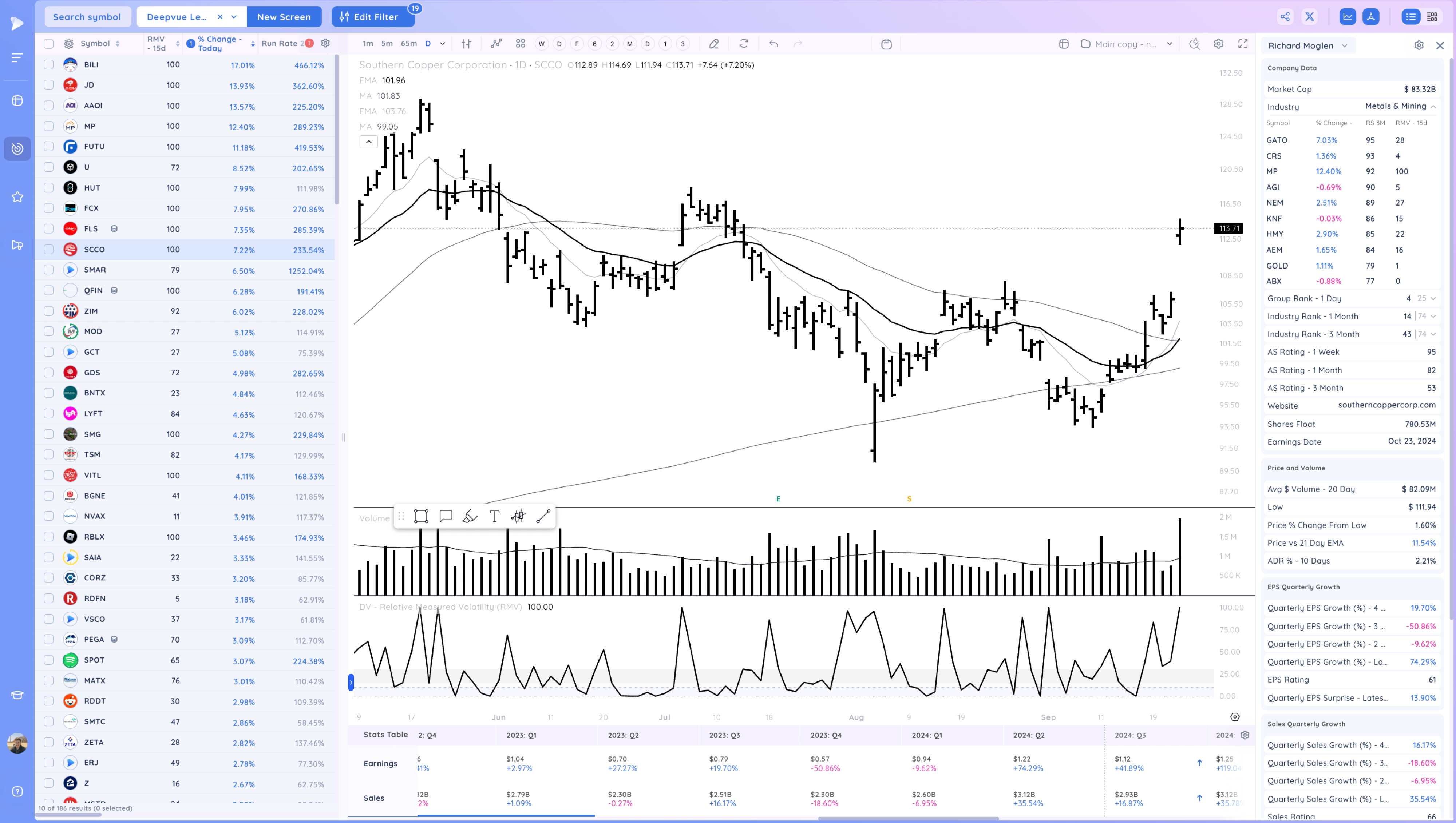Select the W weekly chart period
Image resolution: width=1456 pixels, height=823 pixels.
(x=541, y=44)
